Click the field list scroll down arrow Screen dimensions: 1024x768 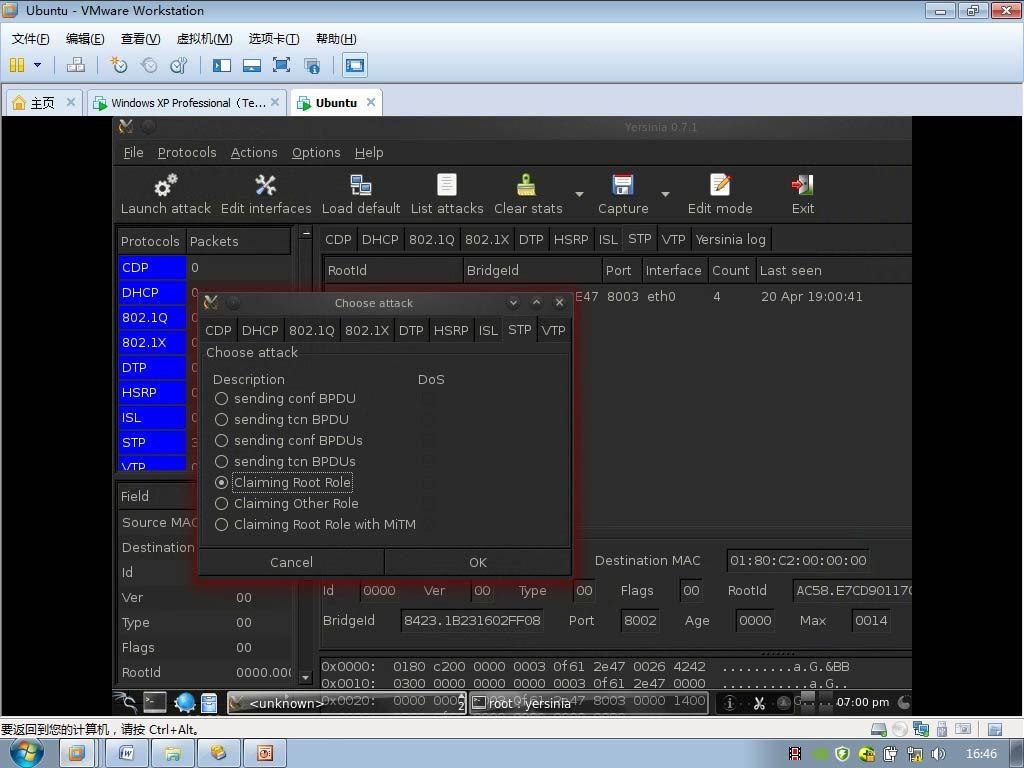pos(305,677)
